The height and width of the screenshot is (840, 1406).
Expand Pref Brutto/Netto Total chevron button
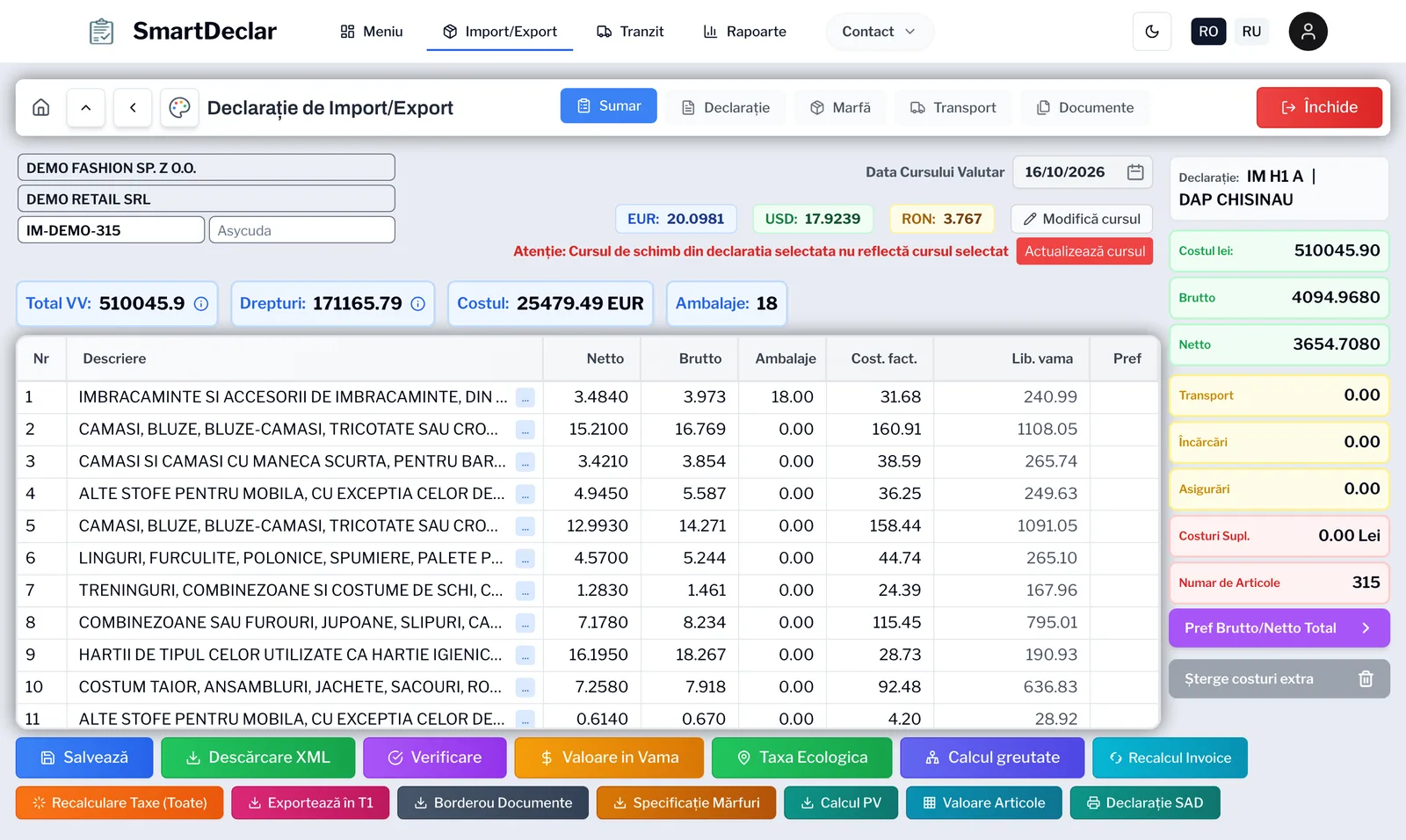point(1279,628)
